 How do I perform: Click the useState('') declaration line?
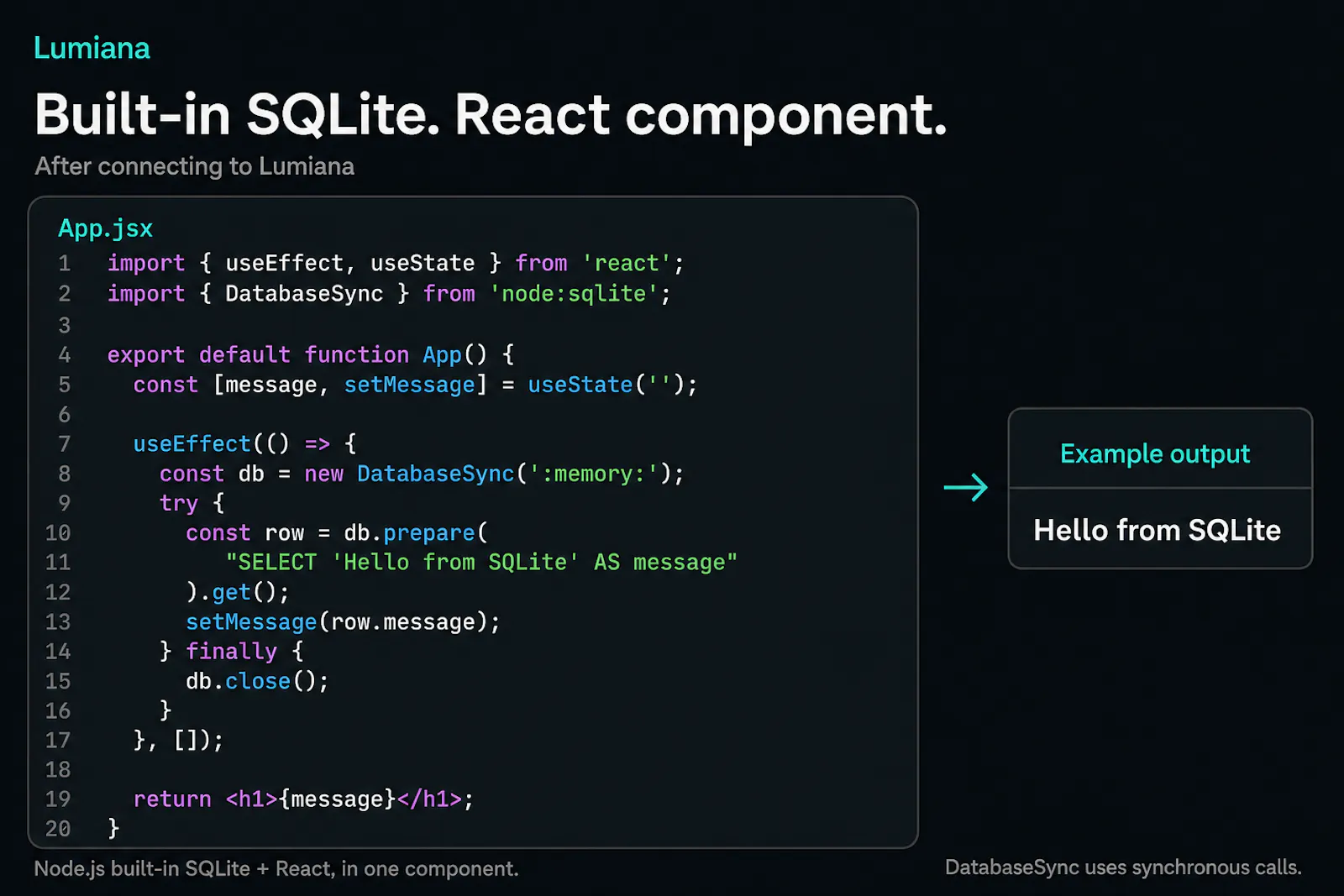(415, 385)
